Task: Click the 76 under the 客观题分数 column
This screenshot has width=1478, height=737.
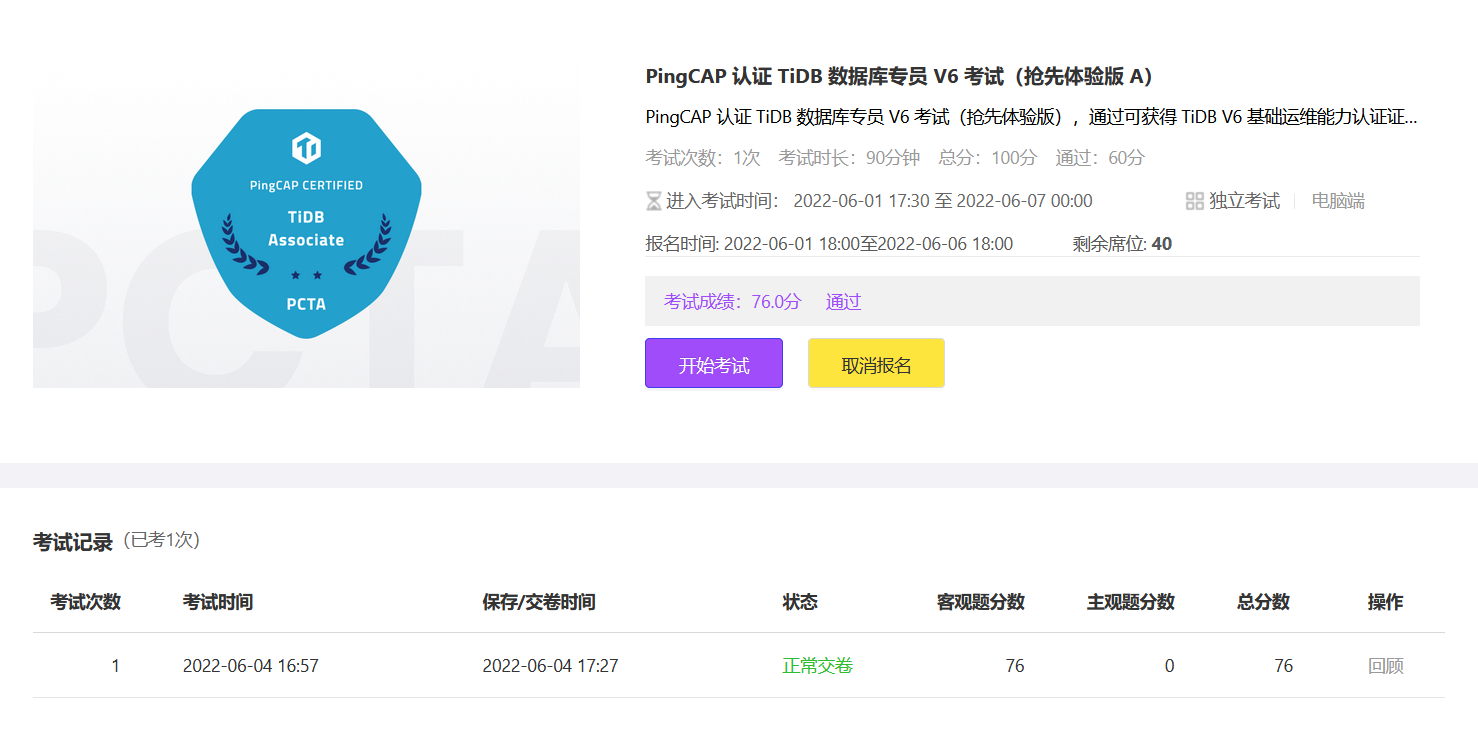Action: click(x=1015, y=666)
